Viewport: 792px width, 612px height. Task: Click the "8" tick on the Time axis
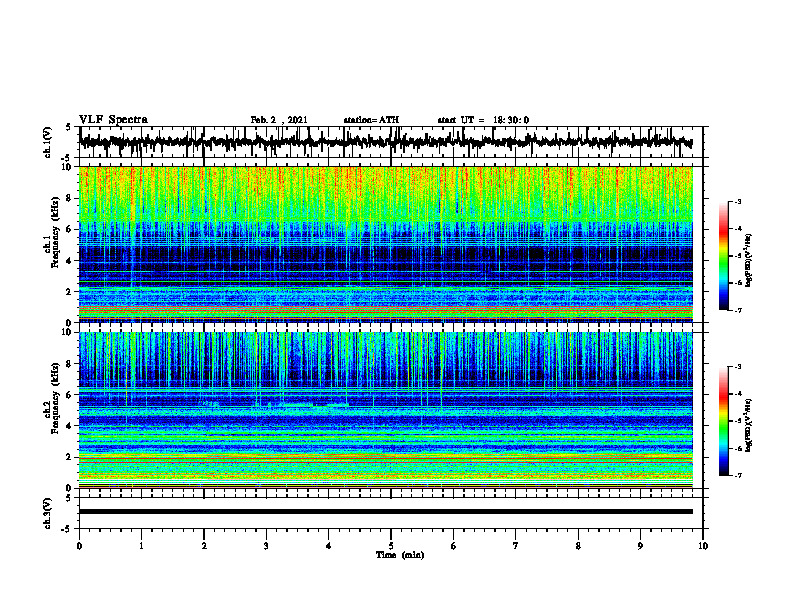[x=578, y=546]
